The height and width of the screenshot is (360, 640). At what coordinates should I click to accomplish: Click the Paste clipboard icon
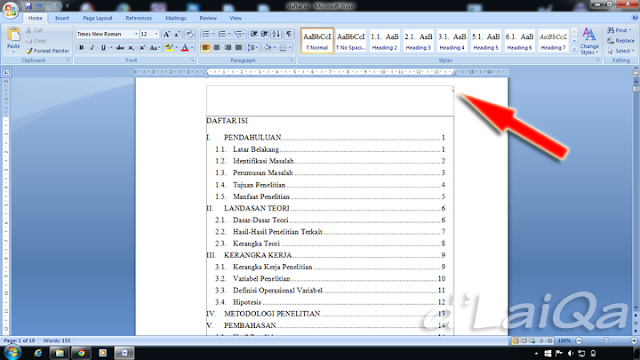13,35
